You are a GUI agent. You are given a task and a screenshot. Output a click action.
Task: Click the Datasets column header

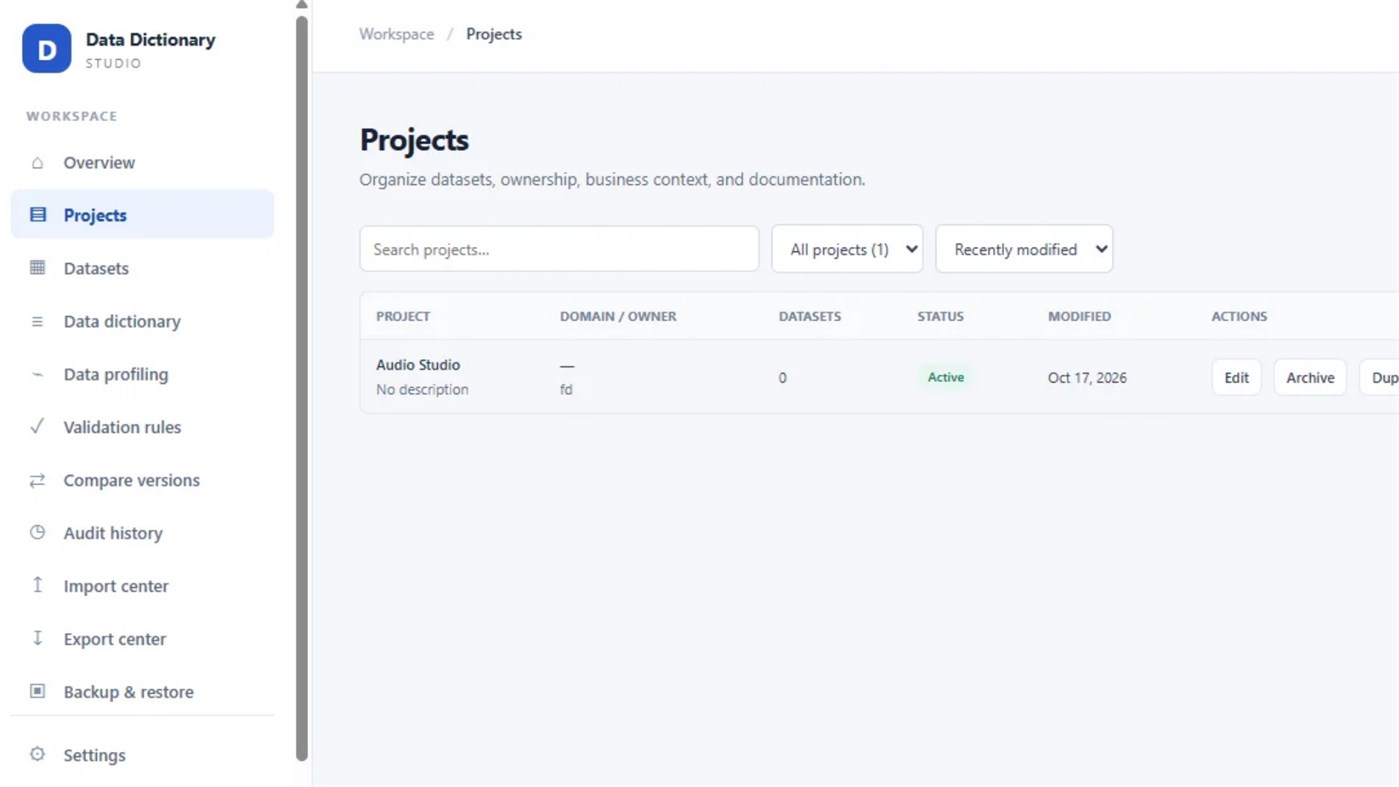coord(810,316)
